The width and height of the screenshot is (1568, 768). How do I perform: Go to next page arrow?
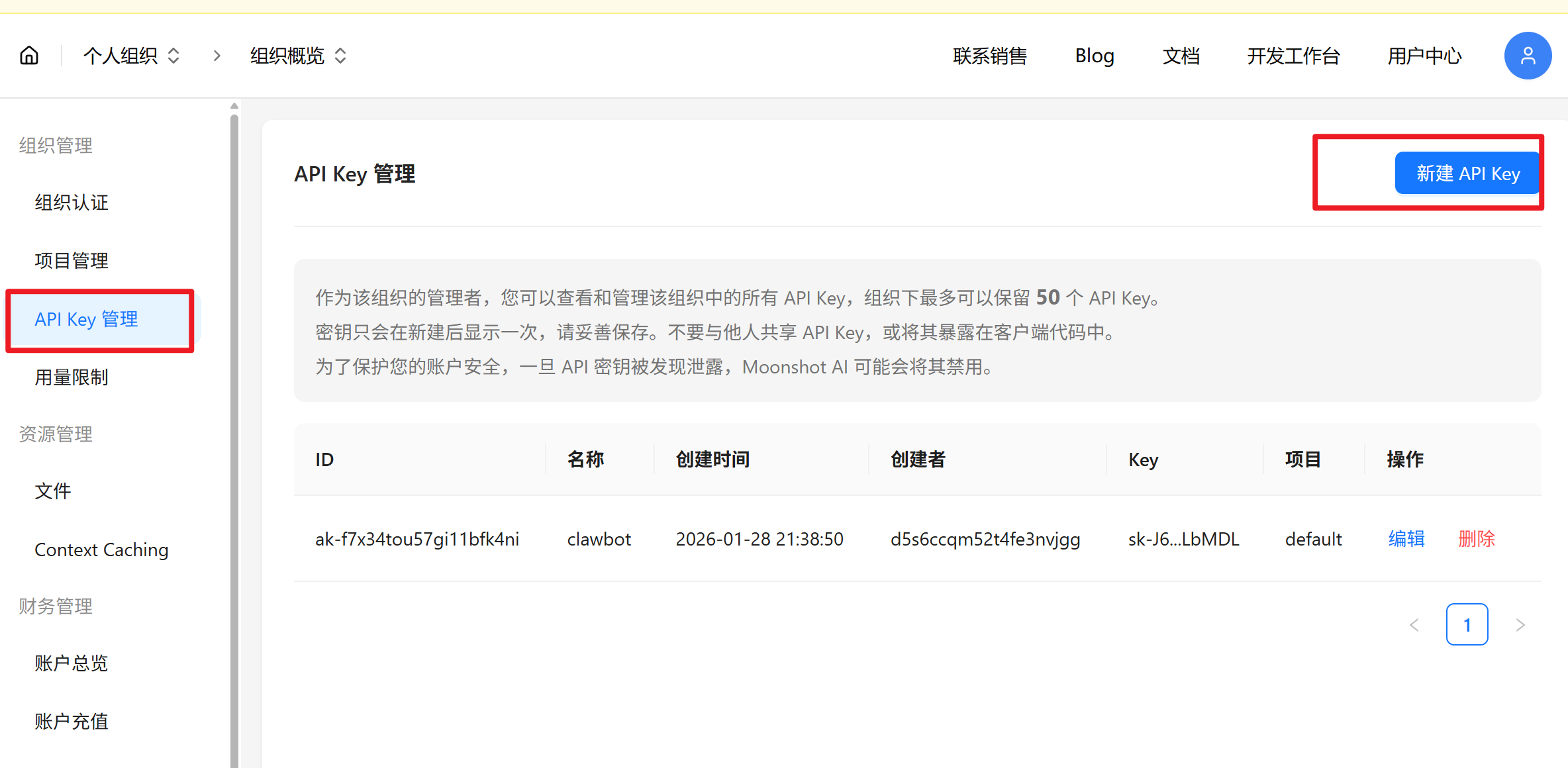[x=1520, y=625]
